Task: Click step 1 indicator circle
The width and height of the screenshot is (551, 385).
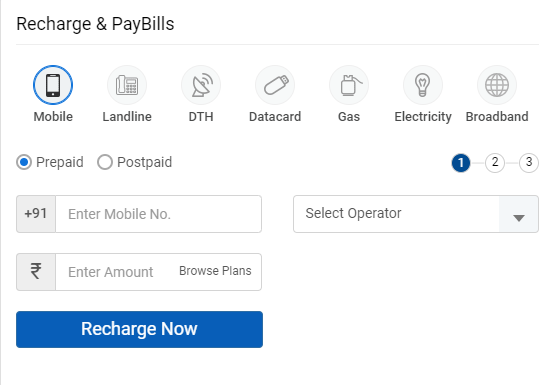Action: (461, 163)
